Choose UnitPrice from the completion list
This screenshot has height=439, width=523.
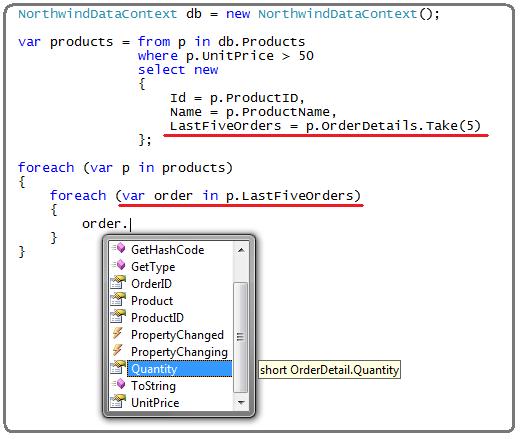pos(155,403)
